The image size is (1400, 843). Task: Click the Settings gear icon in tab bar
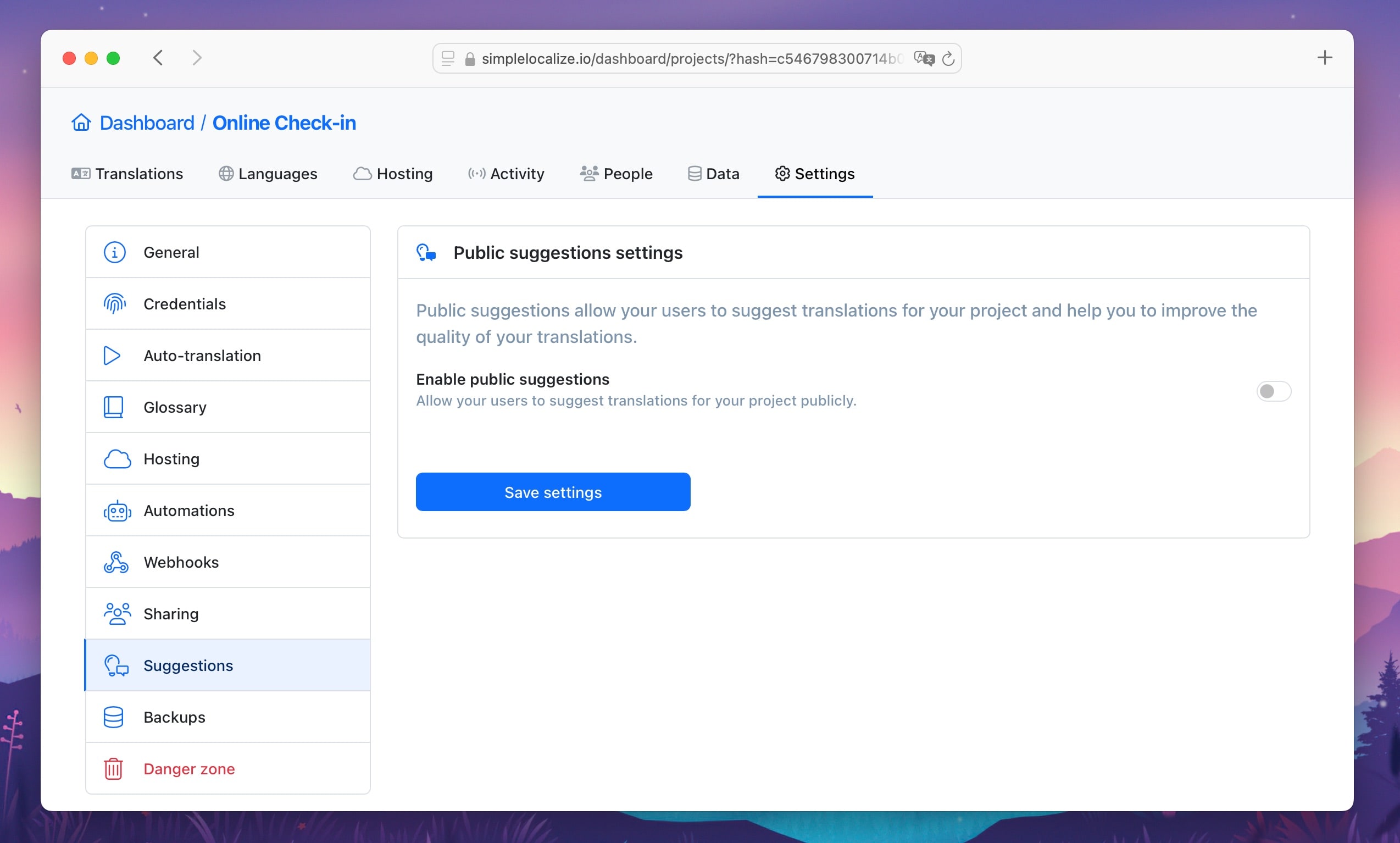click(x=782, y=174)
